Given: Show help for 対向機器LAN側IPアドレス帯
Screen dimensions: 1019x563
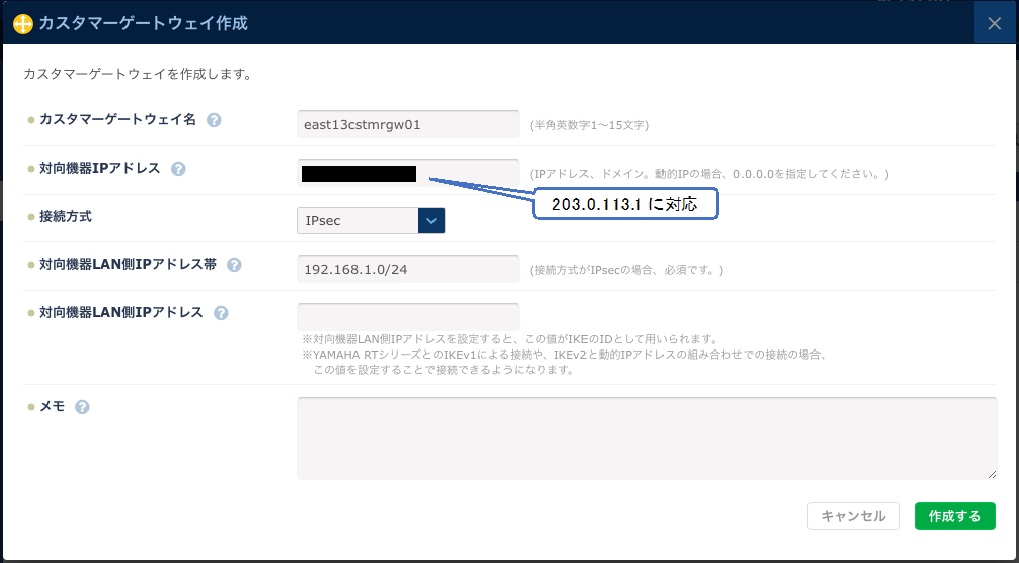Looking at the screenshot, I should (234, 265).
